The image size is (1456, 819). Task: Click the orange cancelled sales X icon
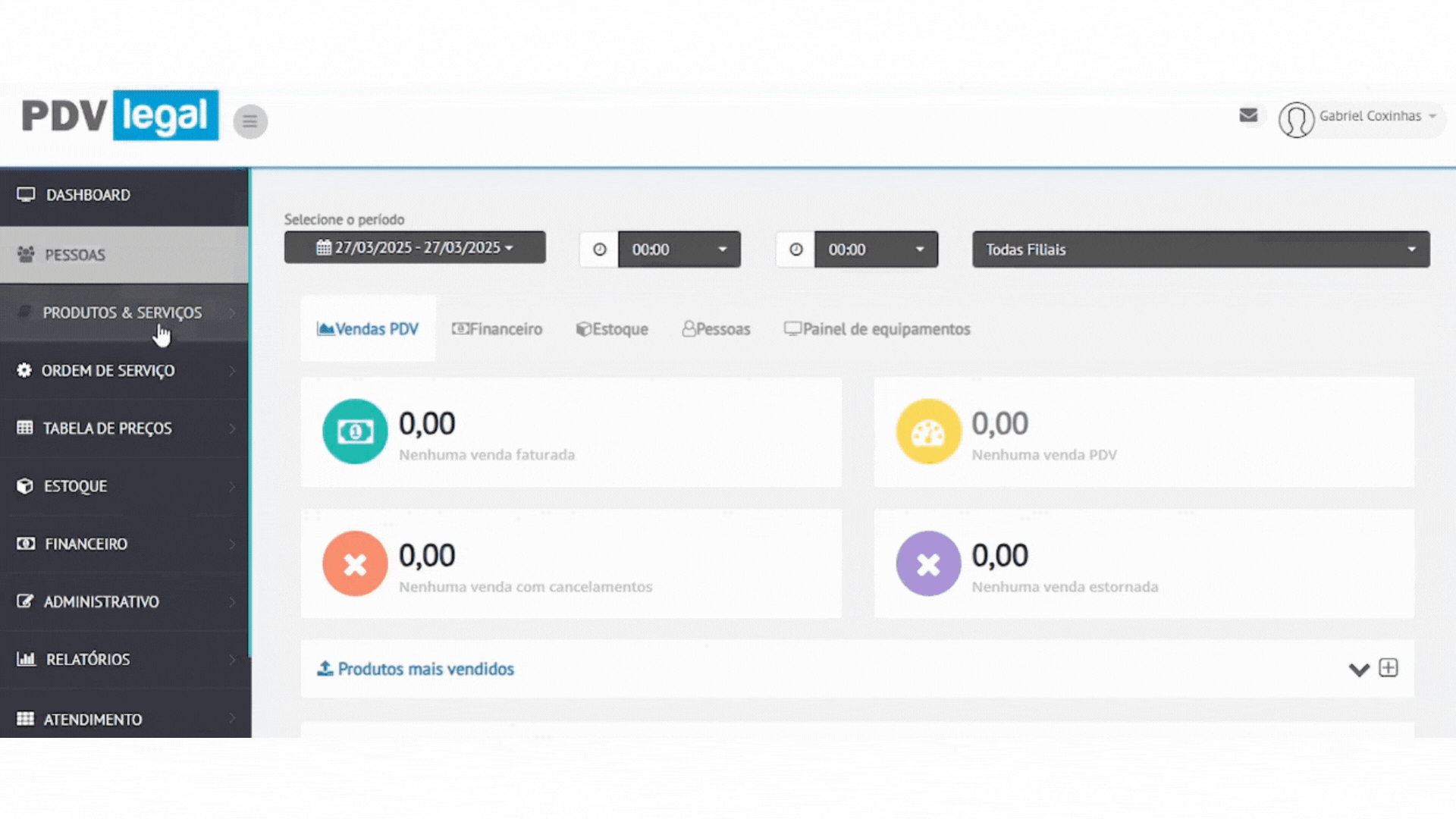pos(355,563)
